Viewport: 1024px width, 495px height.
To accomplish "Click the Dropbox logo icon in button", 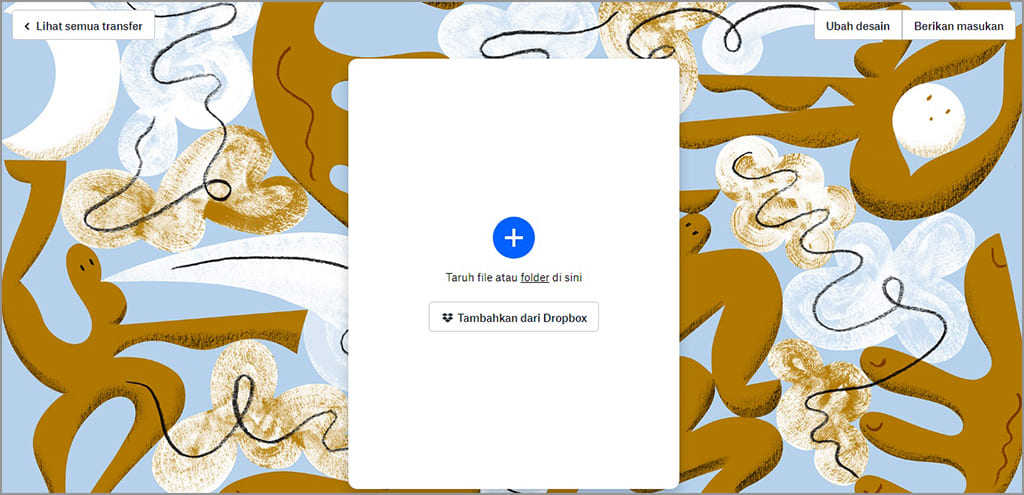I will 447,318.
